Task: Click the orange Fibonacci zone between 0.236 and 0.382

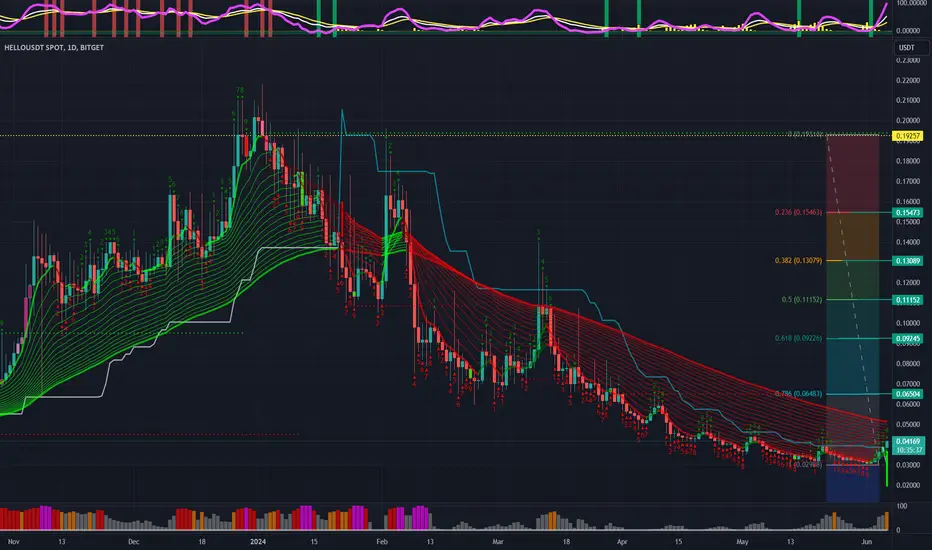Action: (x=852, y=236)
